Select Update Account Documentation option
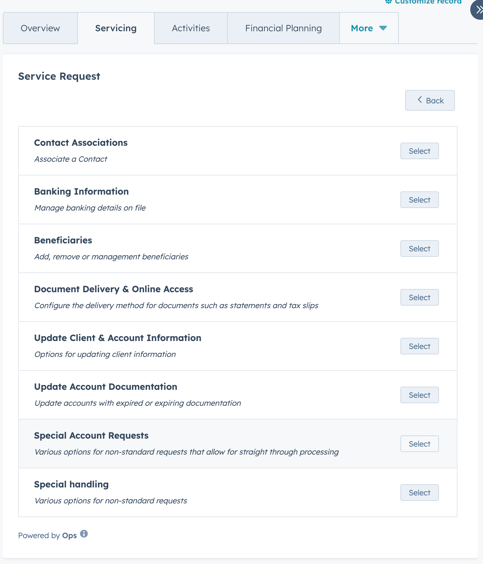The image size is (483, 564). (419, 395)
